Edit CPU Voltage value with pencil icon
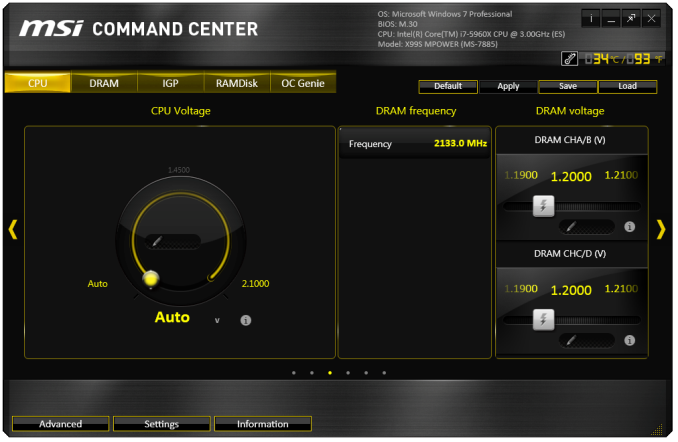Image resolution: width=678 pixels, height=442 pixels. coord(157,241)
